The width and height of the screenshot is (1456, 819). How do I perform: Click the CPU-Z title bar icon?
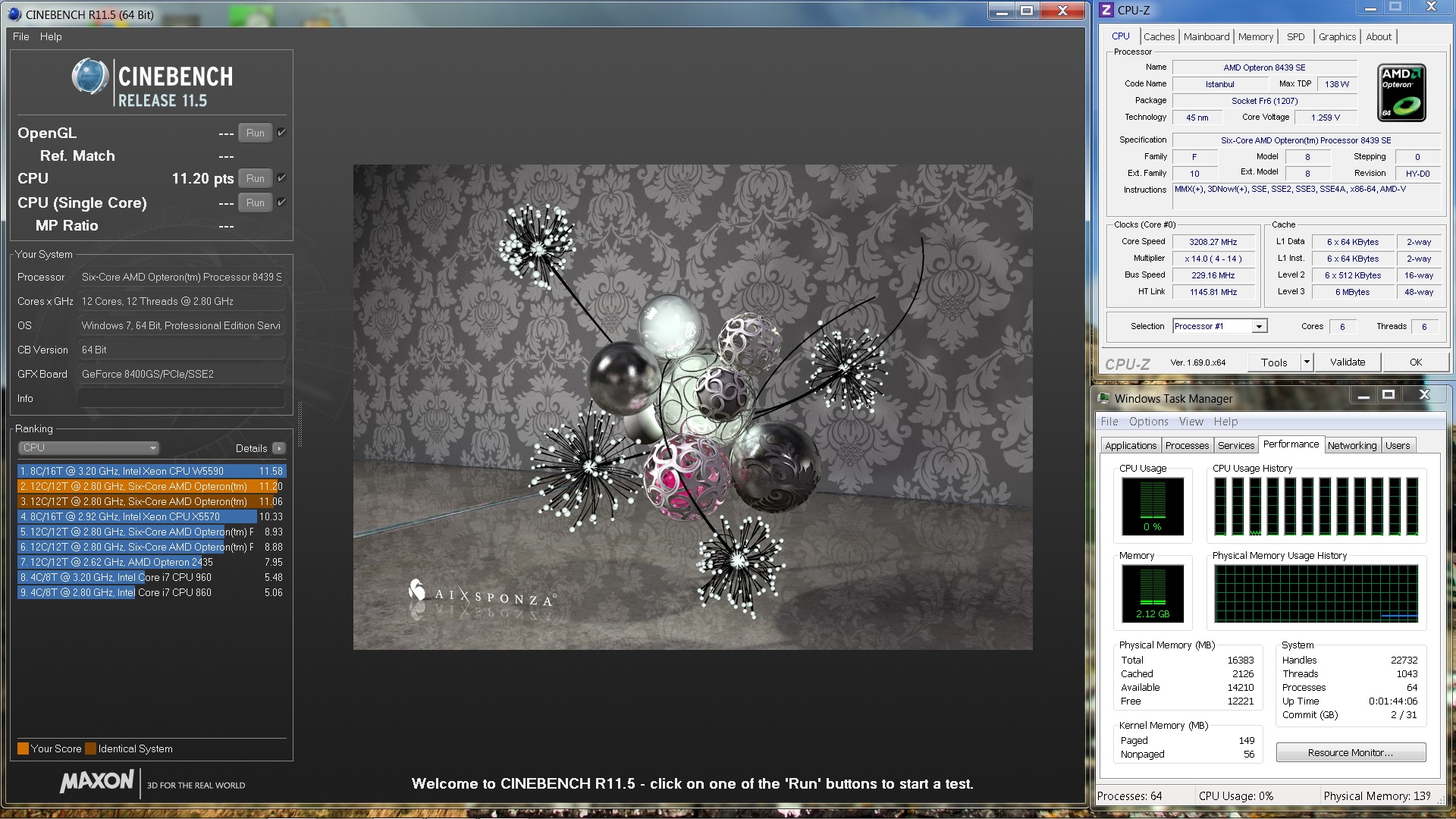pyautogui.click(x=1106, y=10)
